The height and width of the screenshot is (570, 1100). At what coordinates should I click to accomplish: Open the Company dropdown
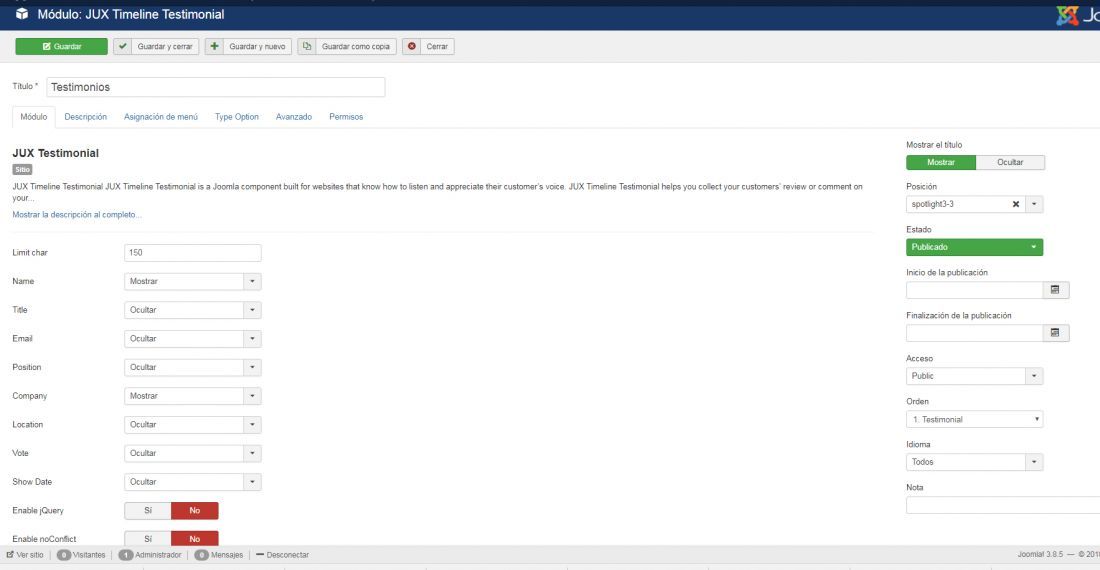193,396
